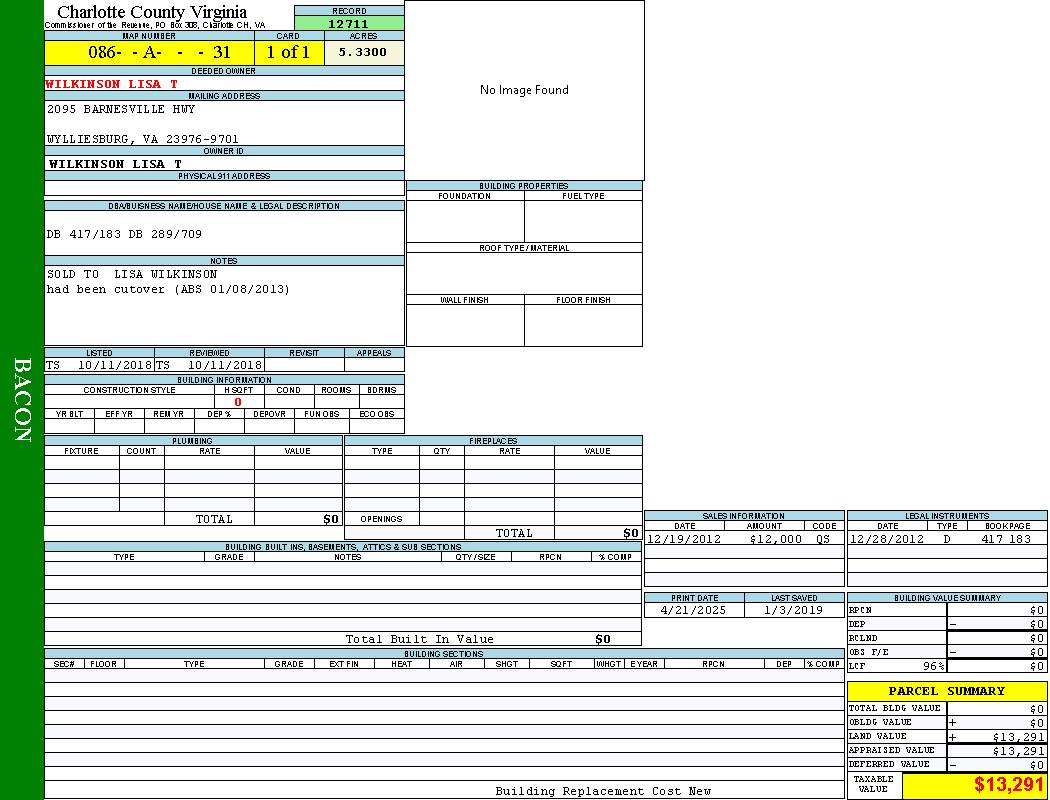Select the yellow map number field
Viewport: 1050px width, 800px height.
149,53
